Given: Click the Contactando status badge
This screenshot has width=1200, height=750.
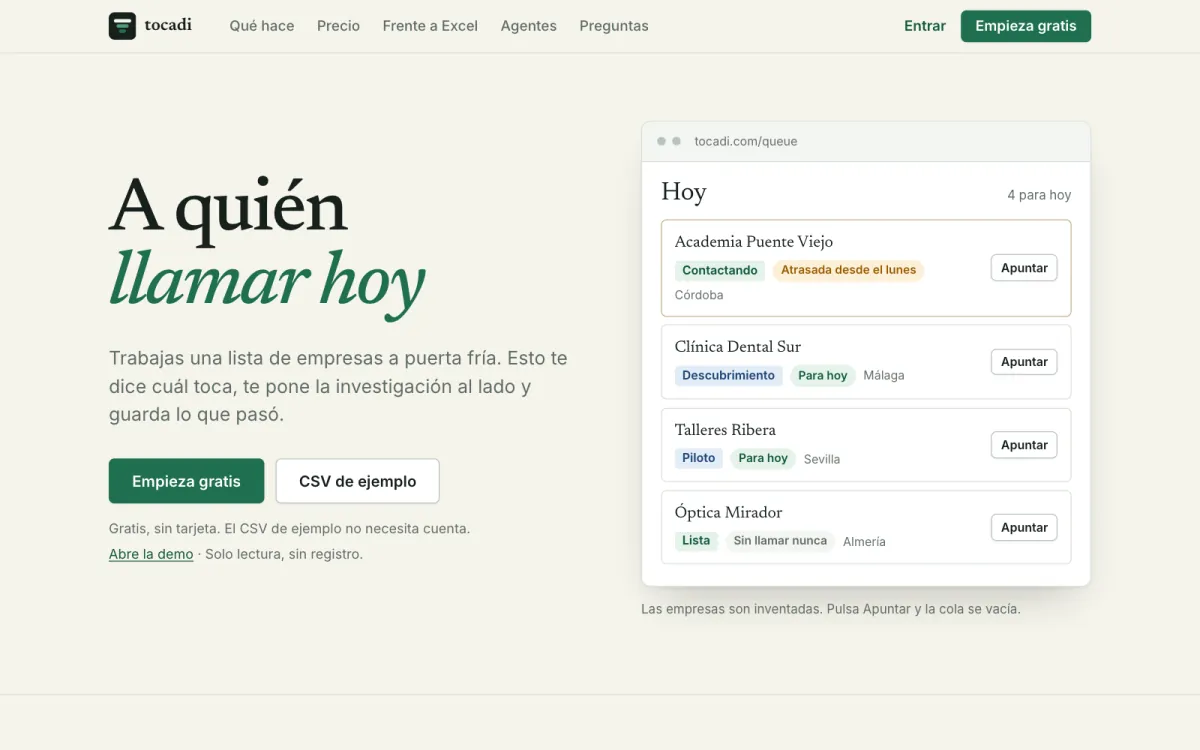Looking at the screenshot, I should (x=720, y=270).
